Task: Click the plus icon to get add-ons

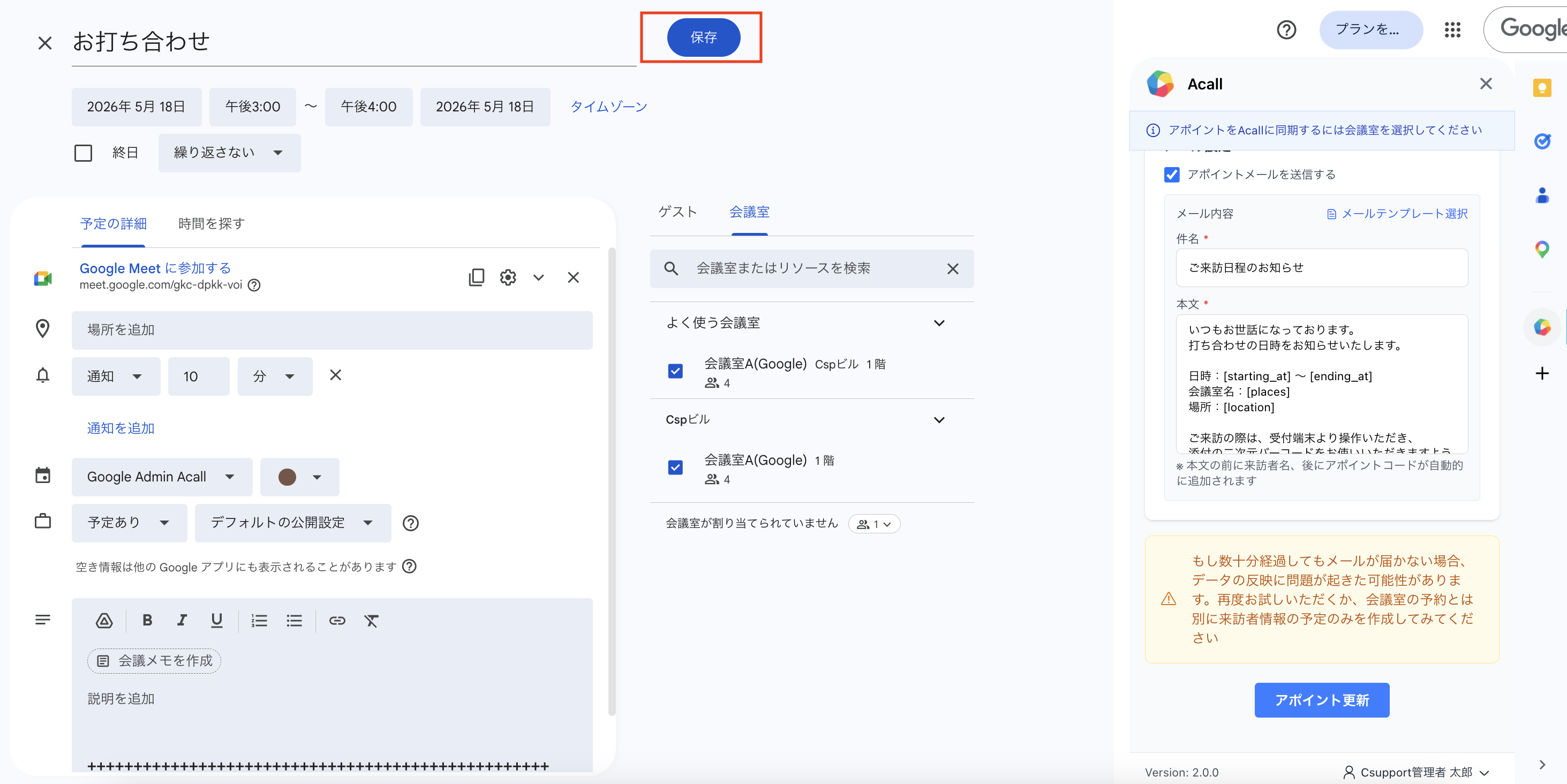Action: click(1541, 373)
